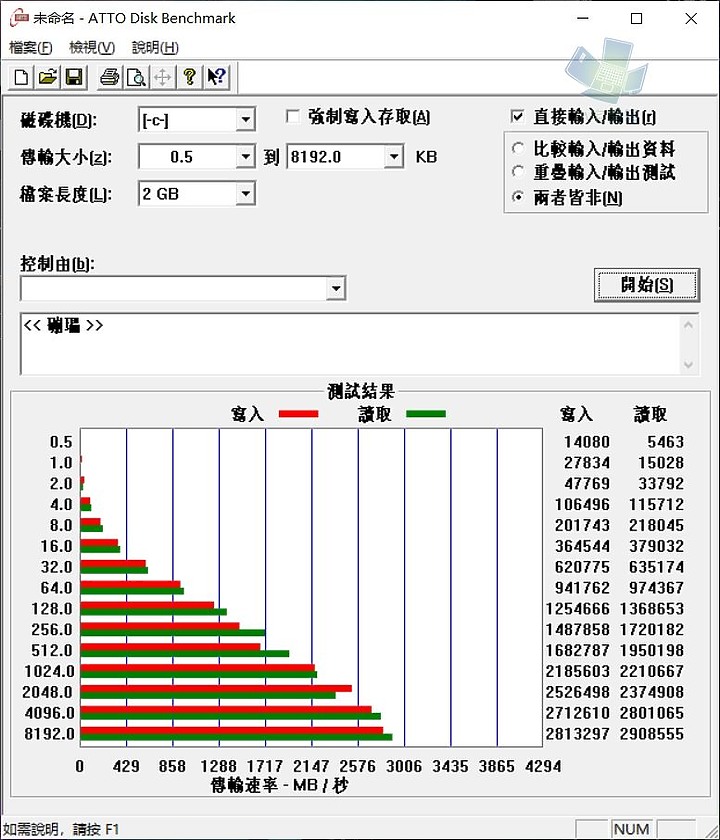Click the 2147 axis label under chart
This screenshot has width=720, height=840.
[x=311, y=767]
